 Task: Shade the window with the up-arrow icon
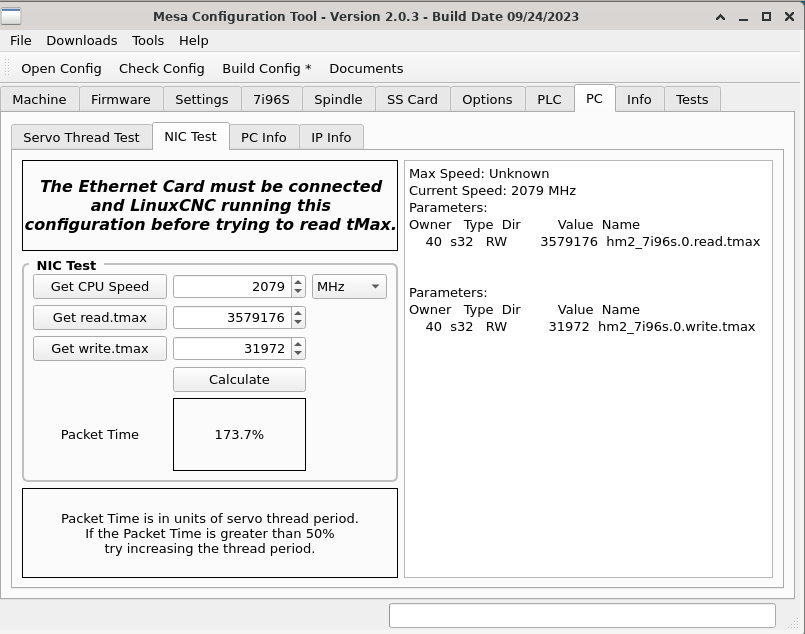click(x=720, y=17)
